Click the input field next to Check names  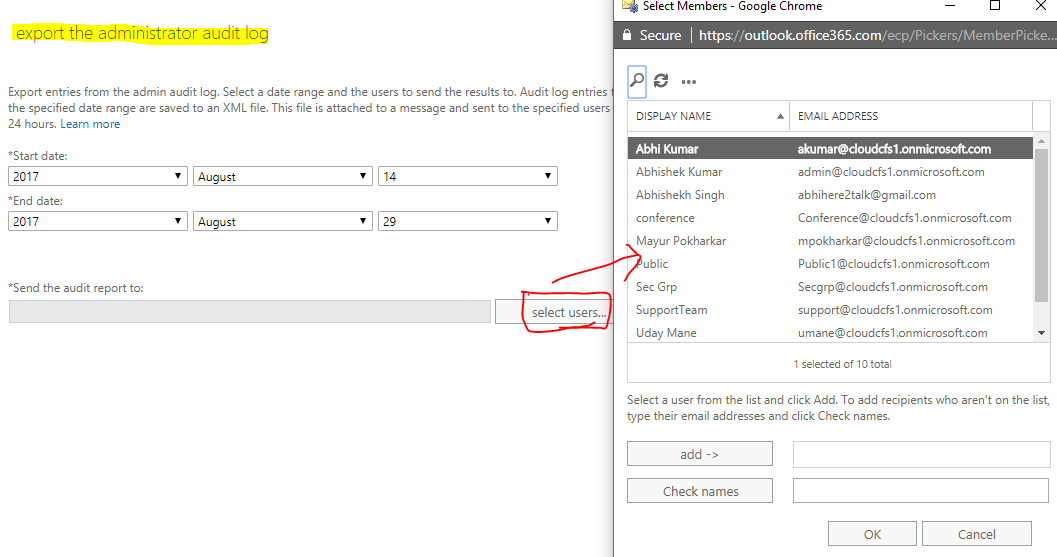[x=921, y=491]
